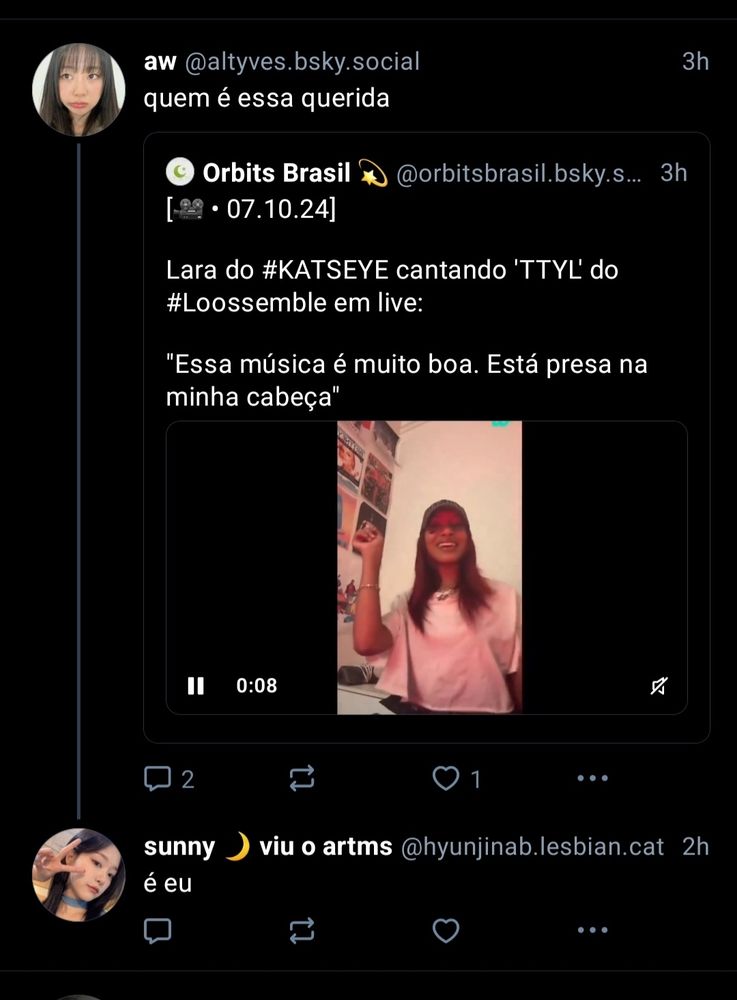This screenshot has width=737, height=1000.
Task: Open the #Loossemble hashtag
Action: [x=247, y=302]
